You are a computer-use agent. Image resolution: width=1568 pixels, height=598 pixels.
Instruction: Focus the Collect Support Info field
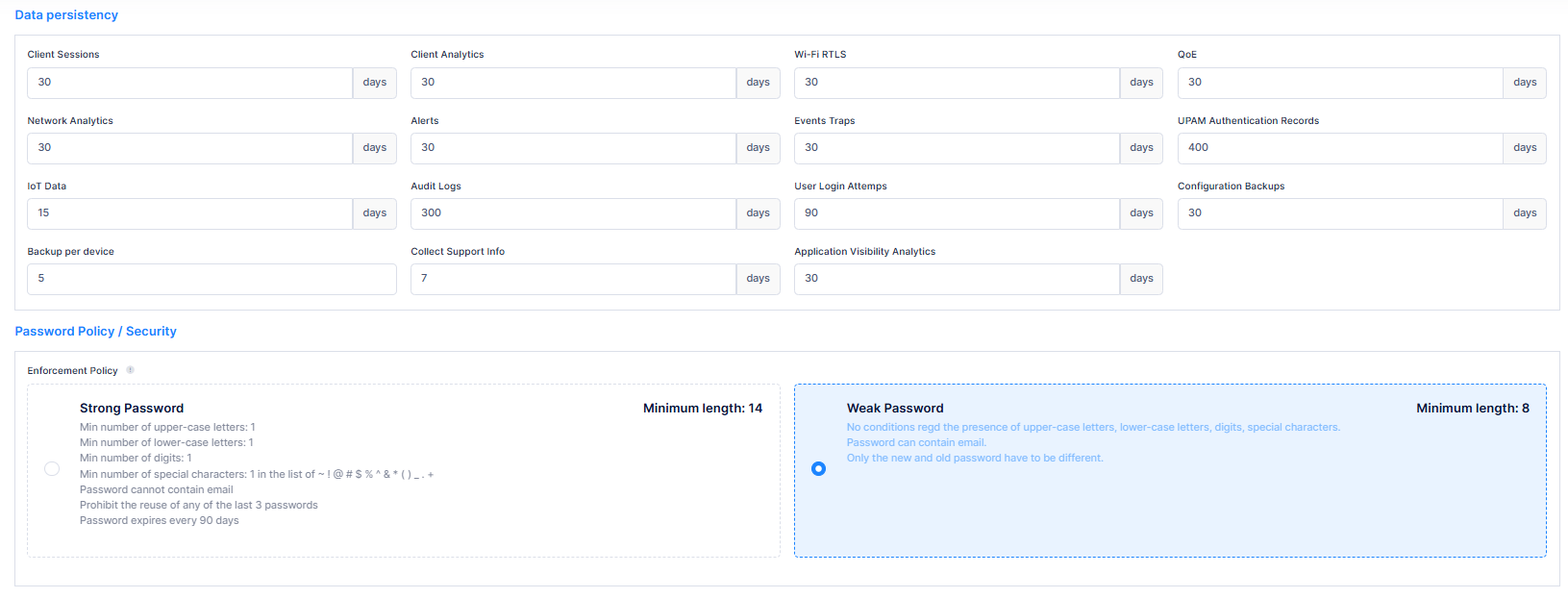point(573,279)
